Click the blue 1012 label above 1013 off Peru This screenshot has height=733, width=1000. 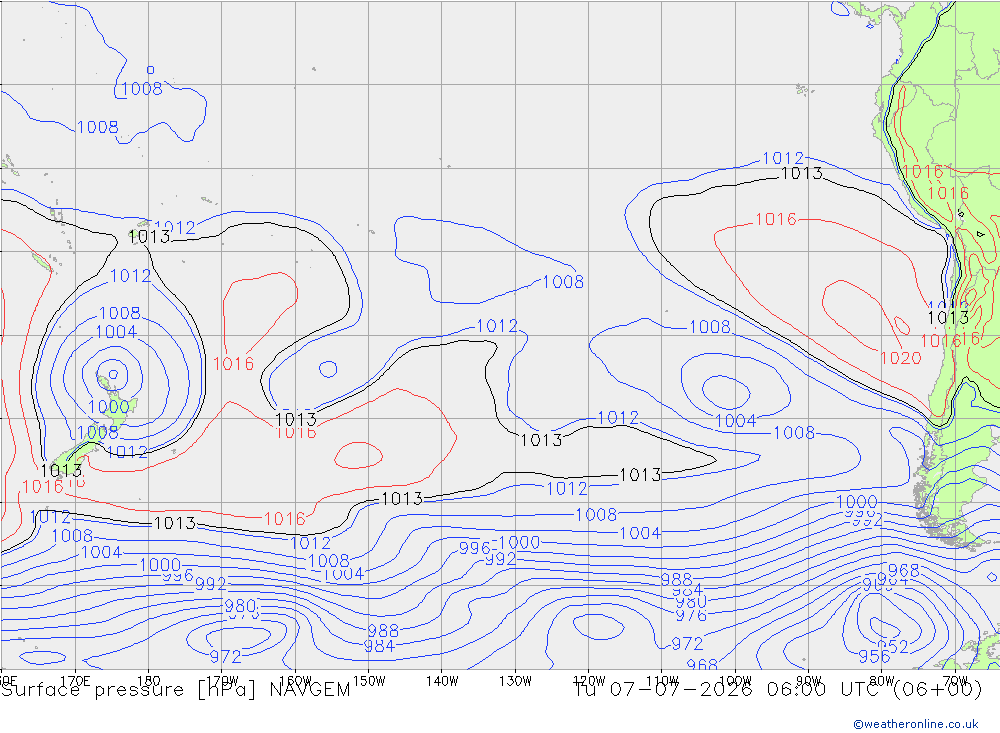point(783,158)
